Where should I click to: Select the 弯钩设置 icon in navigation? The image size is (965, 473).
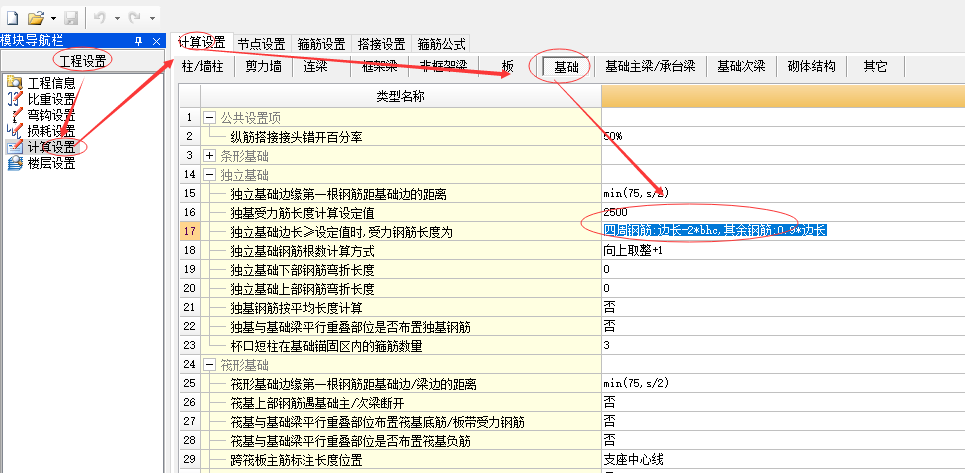pos(13,114)
